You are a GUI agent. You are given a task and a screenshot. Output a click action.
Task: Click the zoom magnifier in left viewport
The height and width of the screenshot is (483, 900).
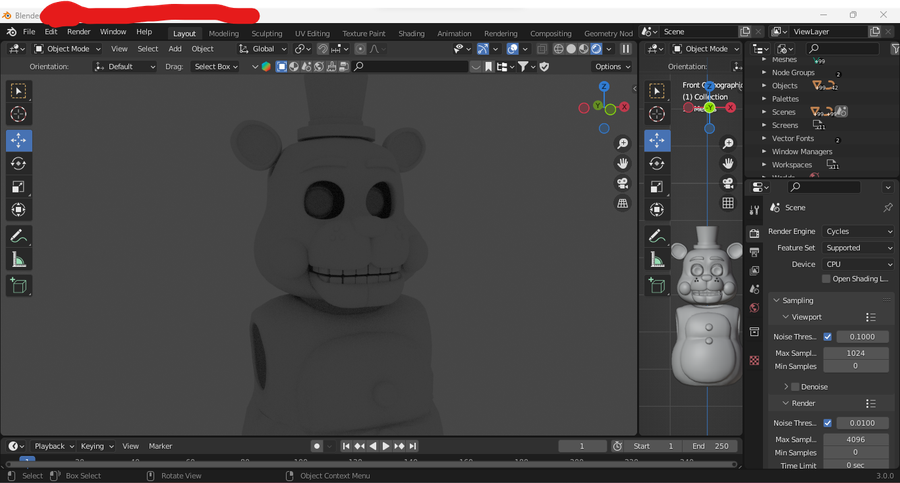pyautogui.click(x=622, y=144)
